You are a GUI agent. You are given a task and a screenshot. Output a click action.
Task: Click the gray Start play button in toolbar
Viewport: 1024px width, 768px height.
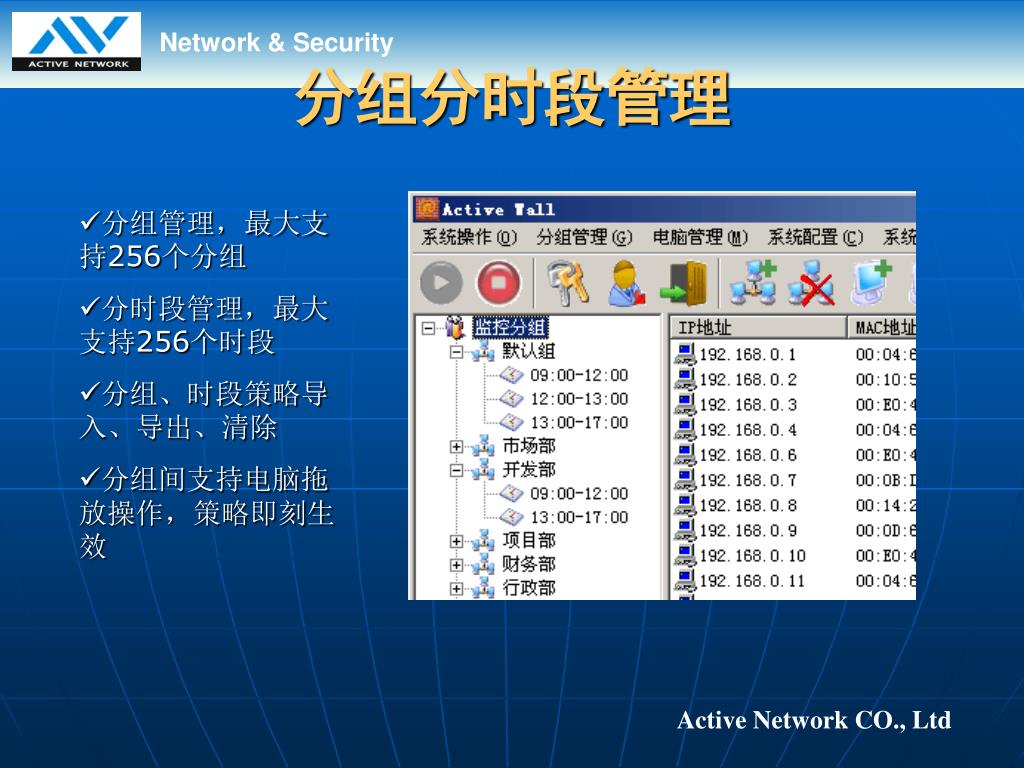click(441, 283)
